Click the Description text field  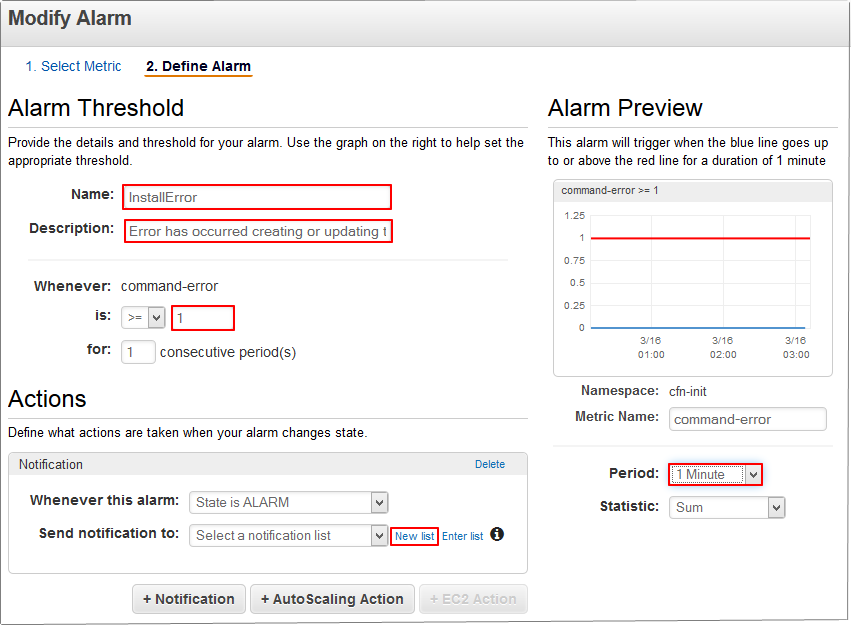tap(258, 231)
